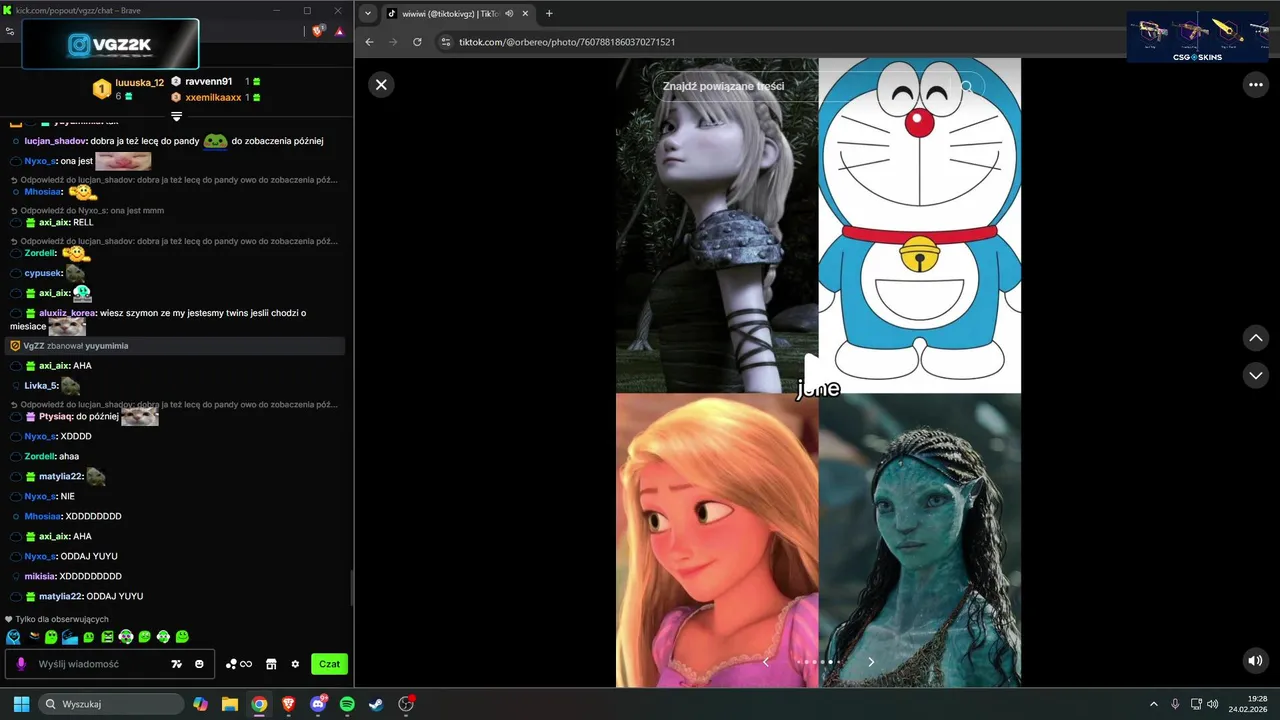The height and width of the screenshot is (720, 1280).
Task: Click the Kick chat voice microphone icon
Action: point(21,664)
